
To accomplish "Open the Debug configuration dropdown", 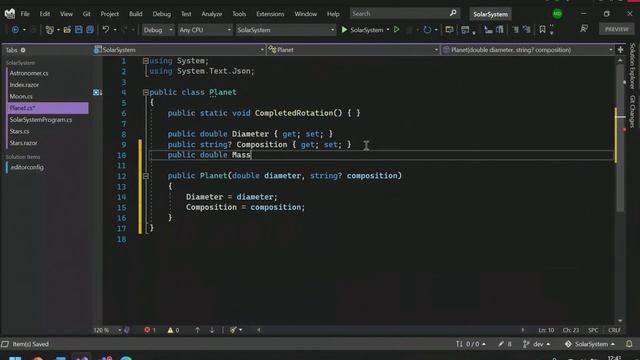I will 158,30.
